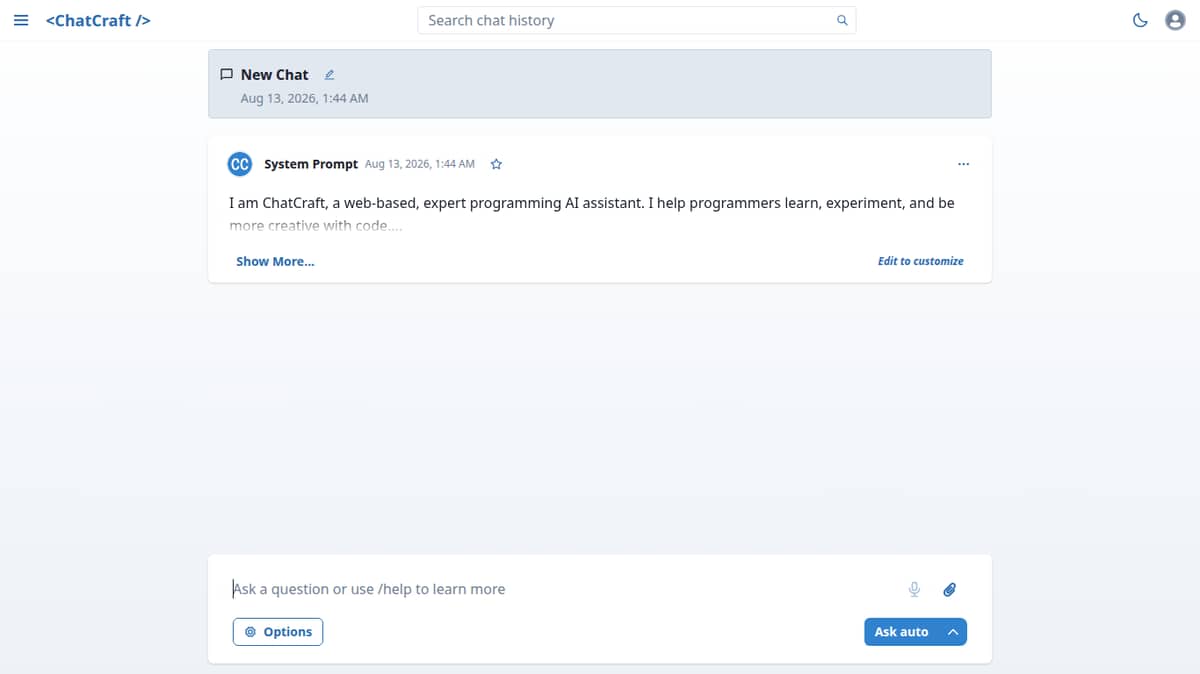Viewport: 1200px width, 674px height.
Task: Expand the Ask auto model chevron
Action: click(953, 632)
